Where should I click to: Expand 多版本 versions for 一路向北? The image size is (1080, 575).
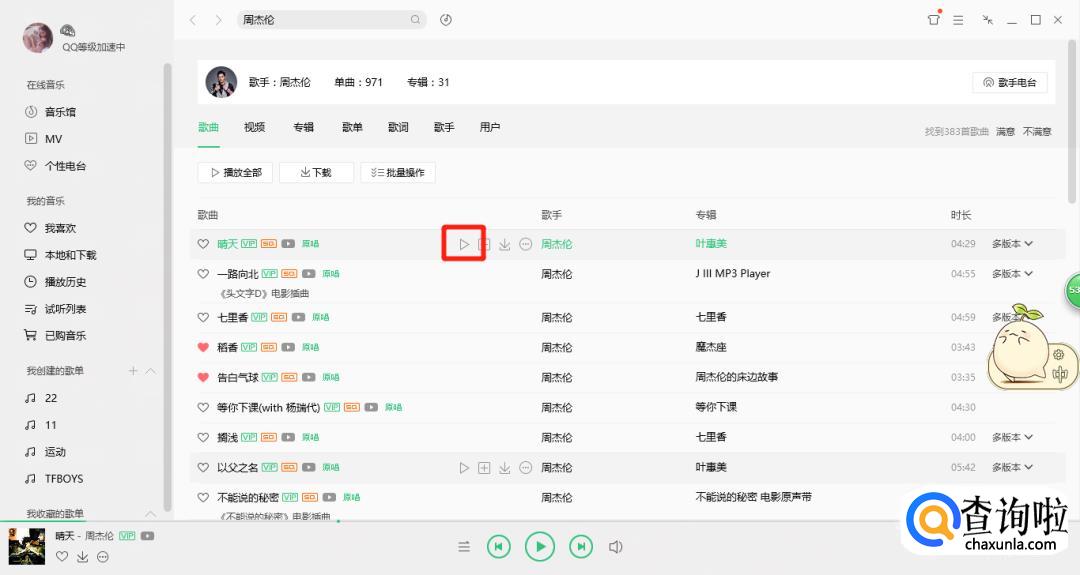1012,273
